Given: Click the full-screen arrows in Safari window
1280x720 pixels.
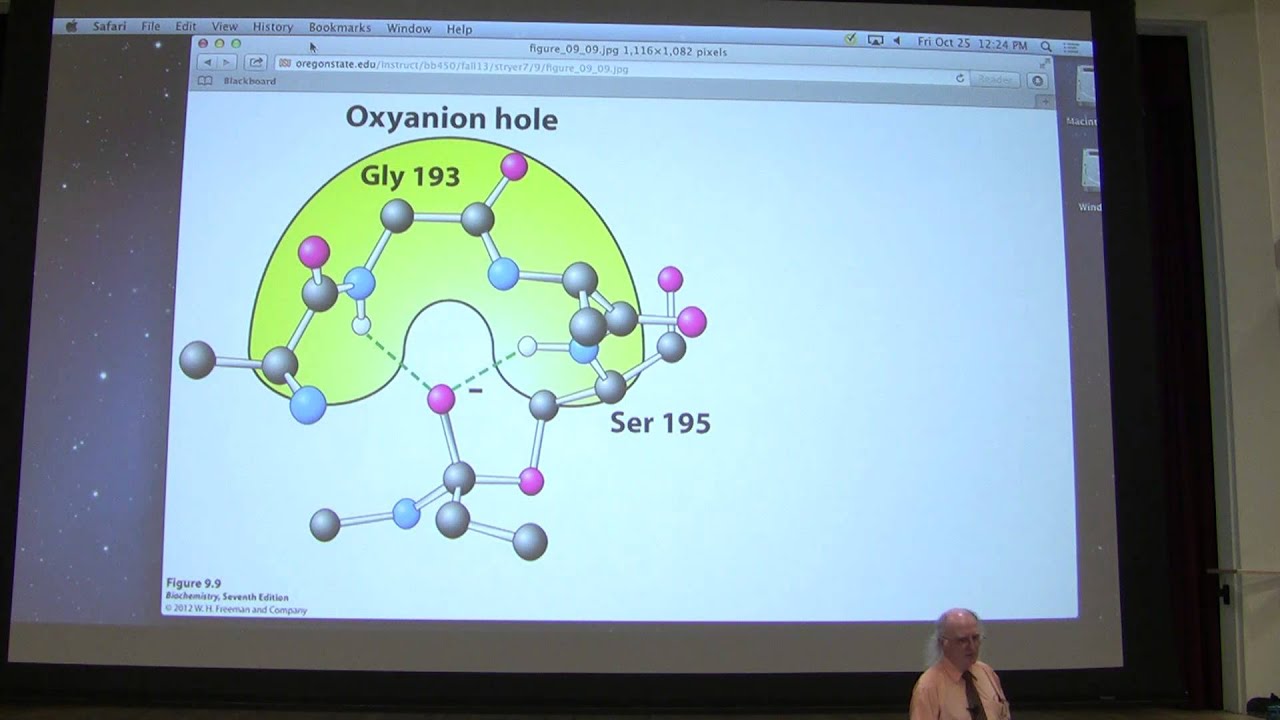Looking at the screenshot, I should 1045,63.
